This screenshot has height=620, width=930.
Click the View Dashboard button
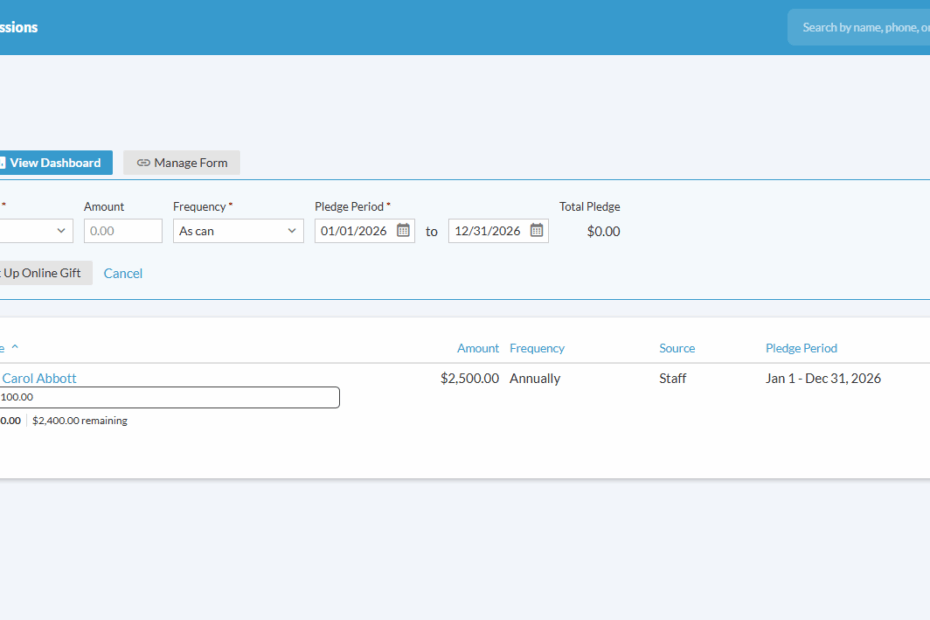tap(56, 163)
